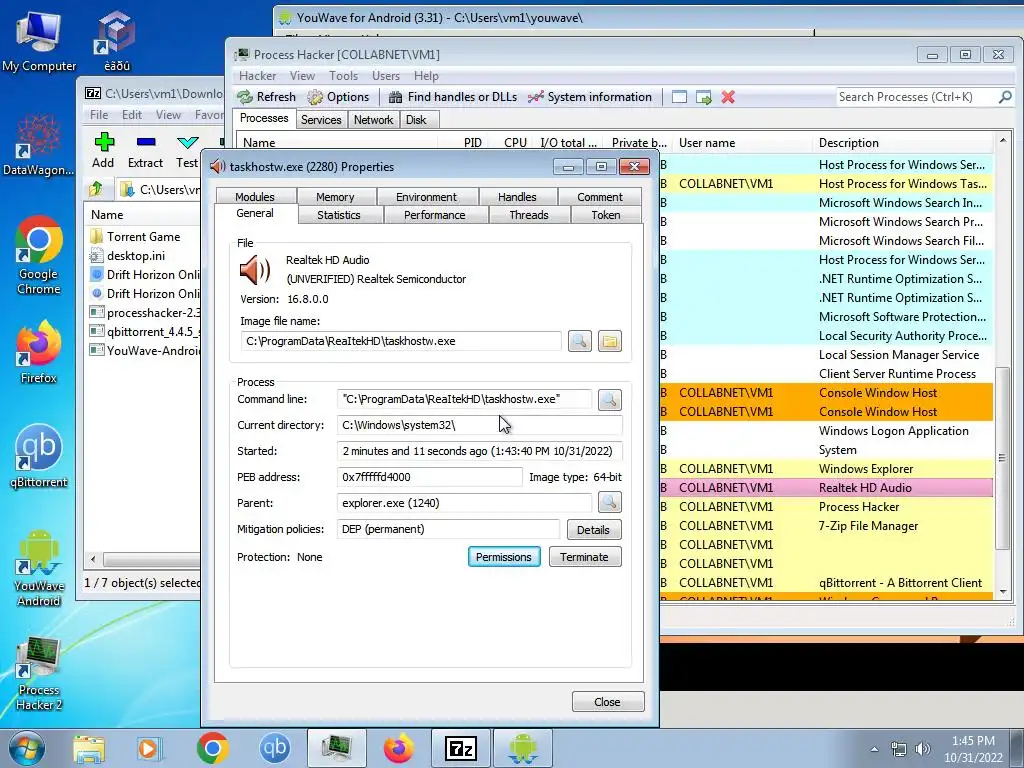Click the search magnifier in Search Processes box
This screenshot has height=768, width=1024.
(1005, 97)
